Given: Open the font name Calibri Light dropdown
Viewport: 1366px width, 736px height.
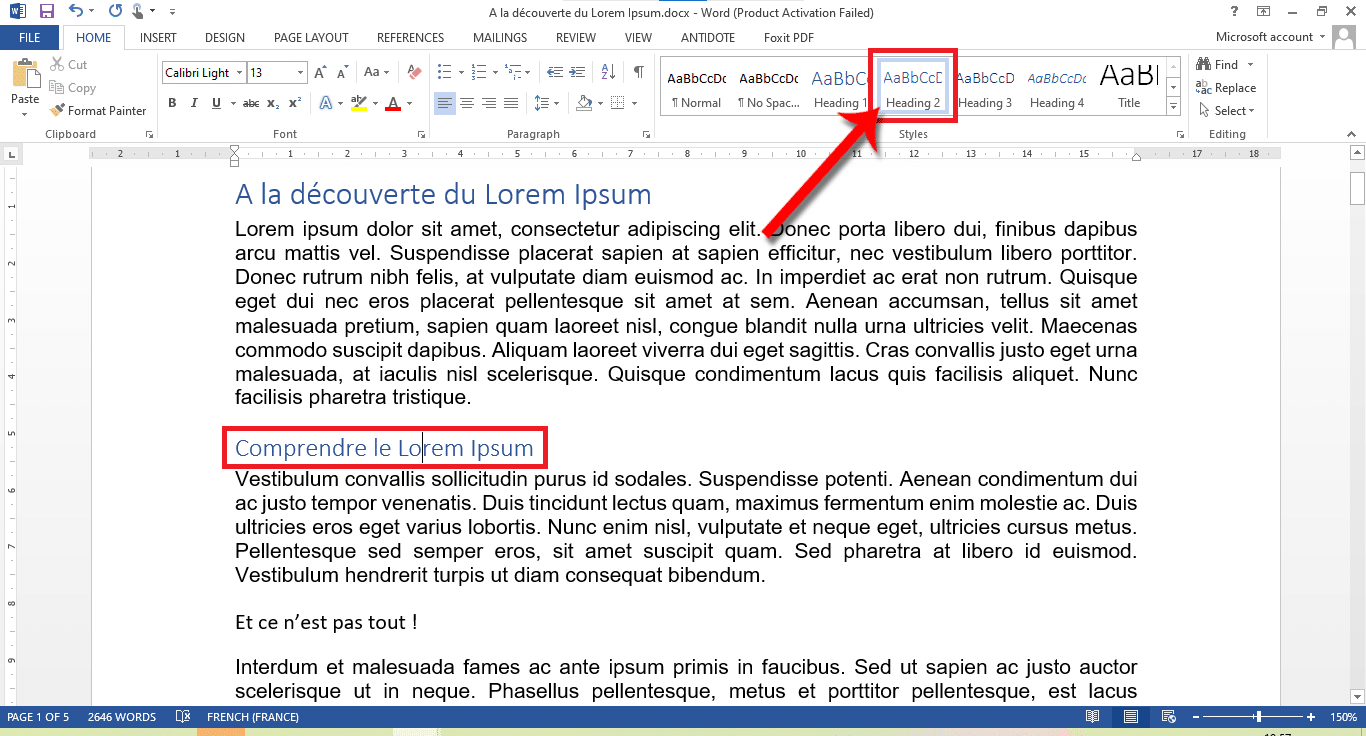Looking at the screenshot, I should click(x=239, y=73).
